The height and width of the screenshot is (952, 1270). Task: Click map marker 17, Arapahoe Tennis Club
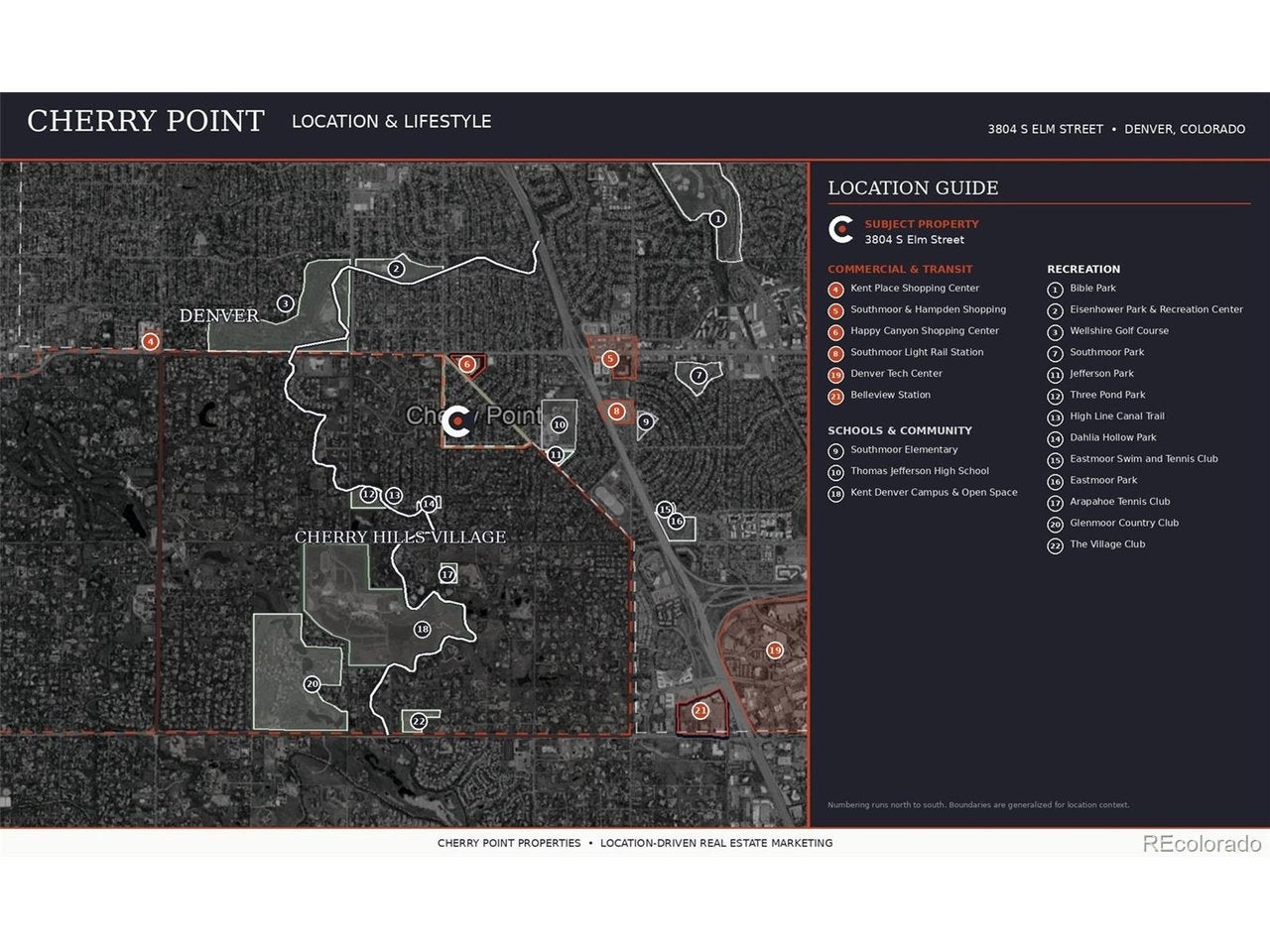point(447,574)
